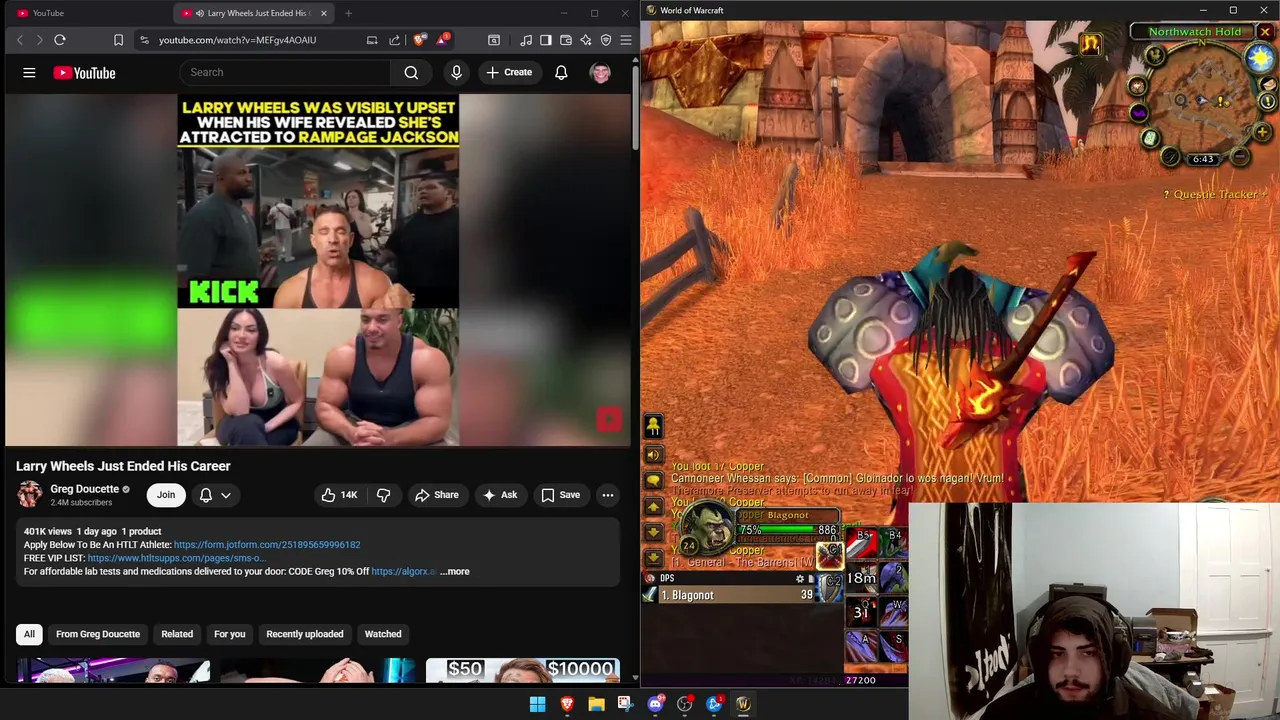The height and width of the screenshot is (720, 1280).
Task: Click the share icon in the address bar
Action: coord(394,40)
